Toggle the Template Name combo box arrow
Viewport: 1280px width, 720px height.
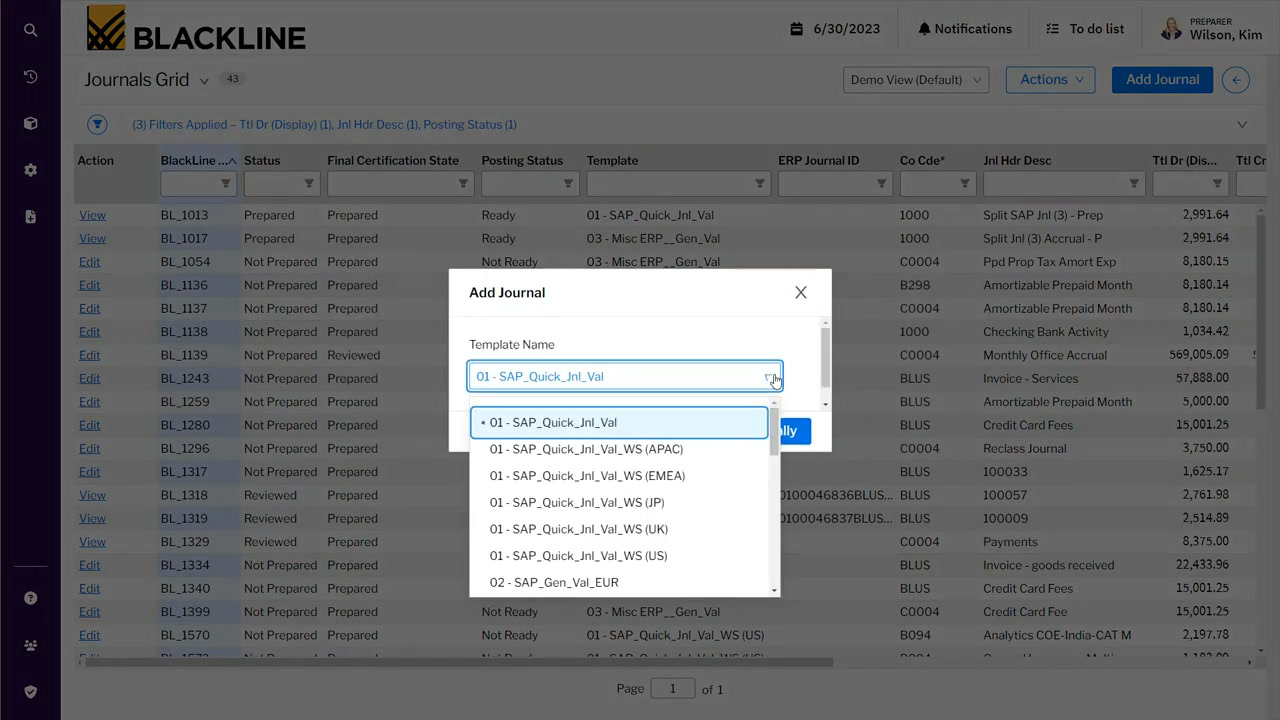coord(771,377)
